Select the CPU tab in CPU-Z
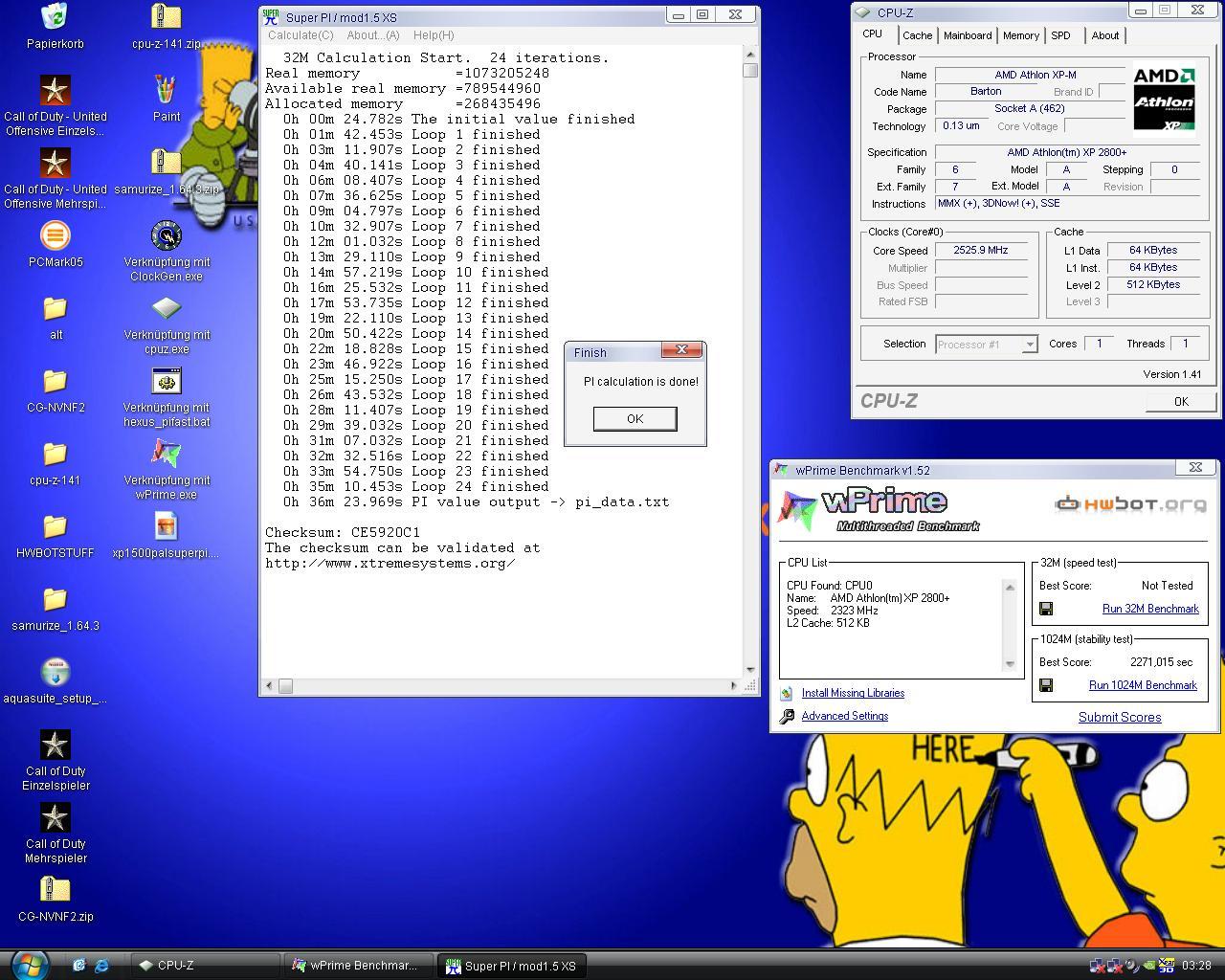1225x980 pixels. coord(873,33)
